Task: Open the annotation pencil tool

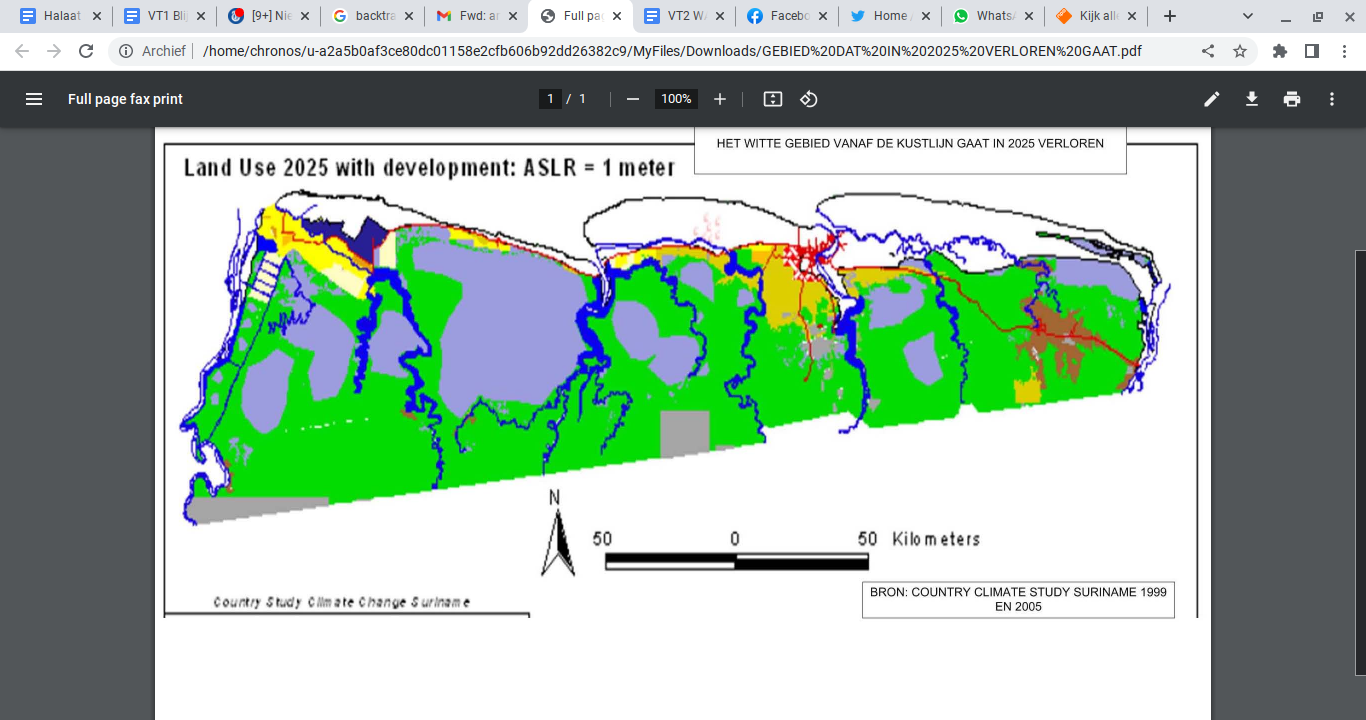Action: tap(1211, 99)
